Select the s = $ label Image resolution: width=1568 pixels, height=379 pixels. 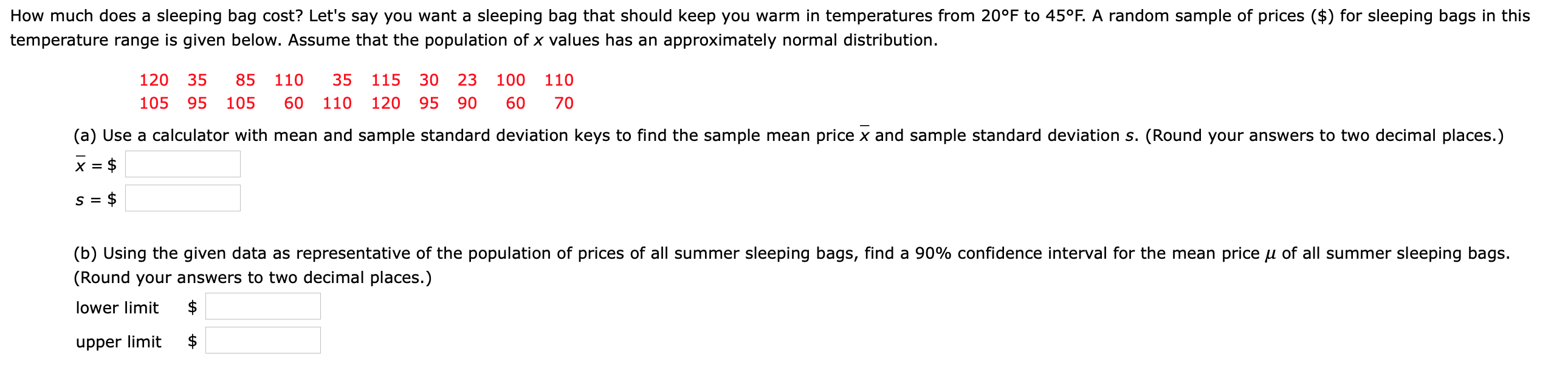coord(94,197)
